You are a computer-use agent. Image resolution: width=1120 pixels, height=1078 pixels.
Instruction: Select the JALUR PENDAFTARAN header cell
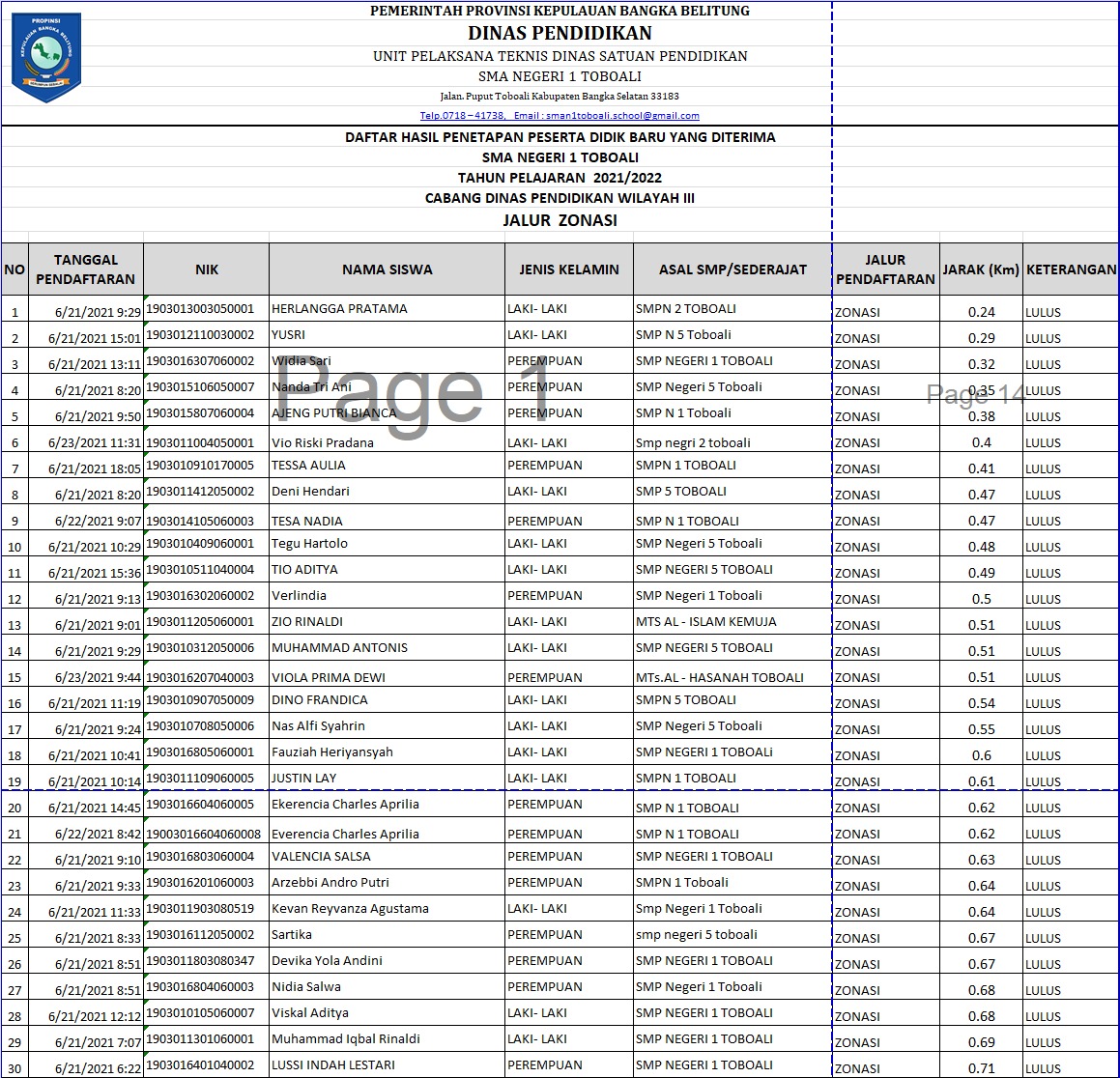point(885,269)
